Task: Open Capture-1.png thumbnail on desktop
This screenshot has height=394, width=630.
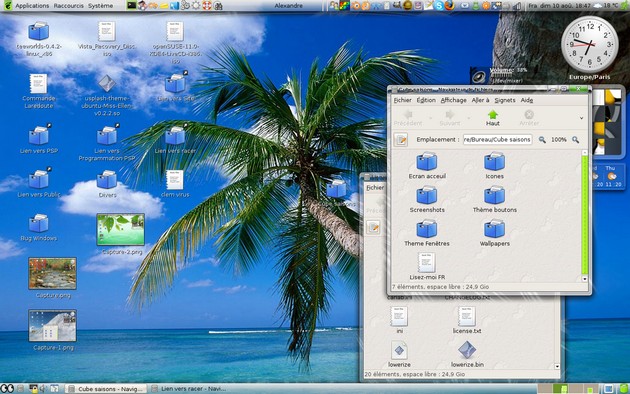Action: click(53, 325)
